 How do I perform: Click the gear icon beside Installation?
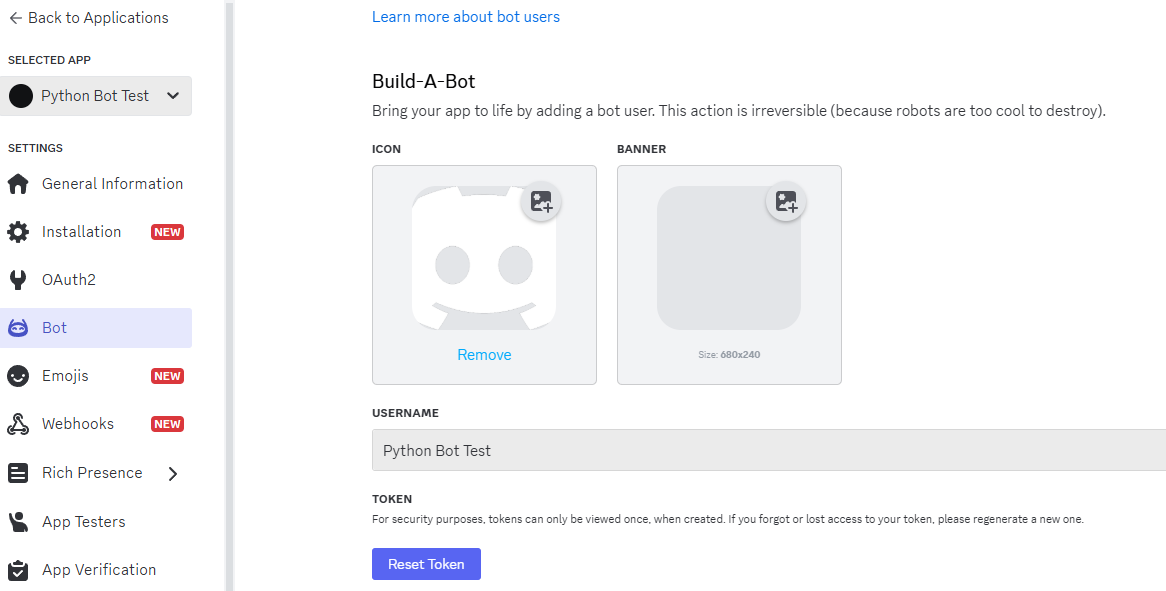18,232
